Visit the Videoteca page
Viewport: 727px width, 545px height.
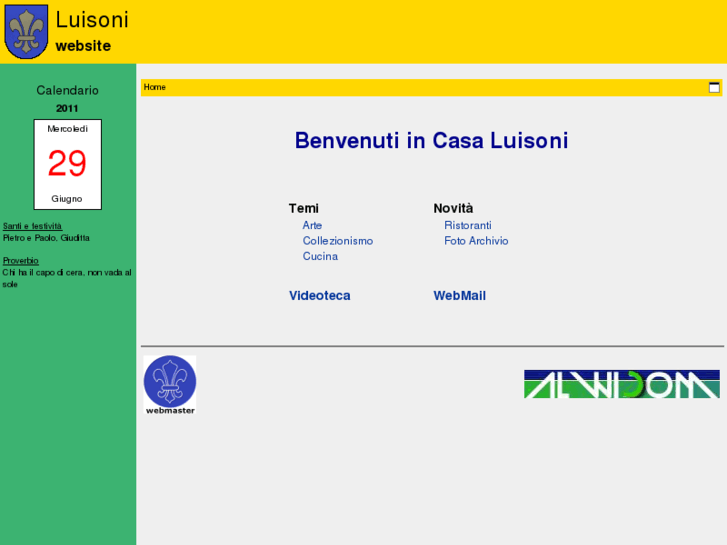coord(319,295)
